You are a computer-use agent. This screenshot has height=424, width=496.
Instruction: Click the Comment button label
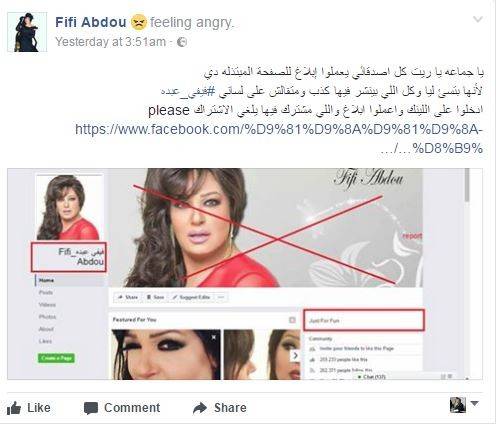(132, 408)
